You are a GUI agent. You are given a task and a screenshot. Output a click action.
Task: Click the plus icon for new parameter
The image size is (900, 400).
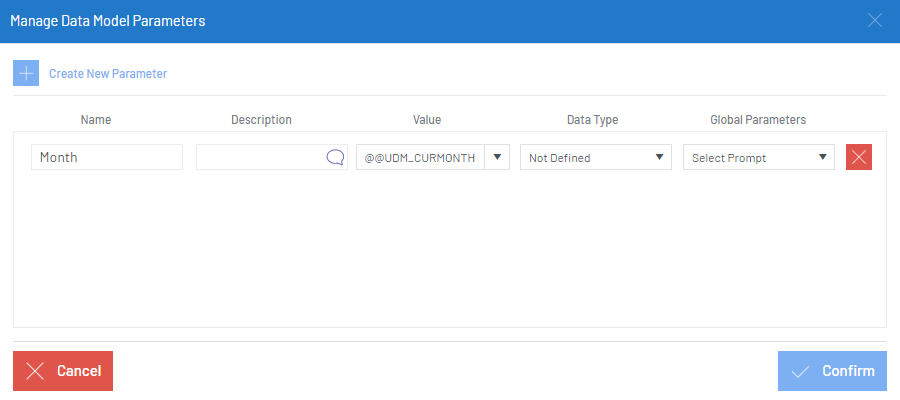[x=26, y=73]
